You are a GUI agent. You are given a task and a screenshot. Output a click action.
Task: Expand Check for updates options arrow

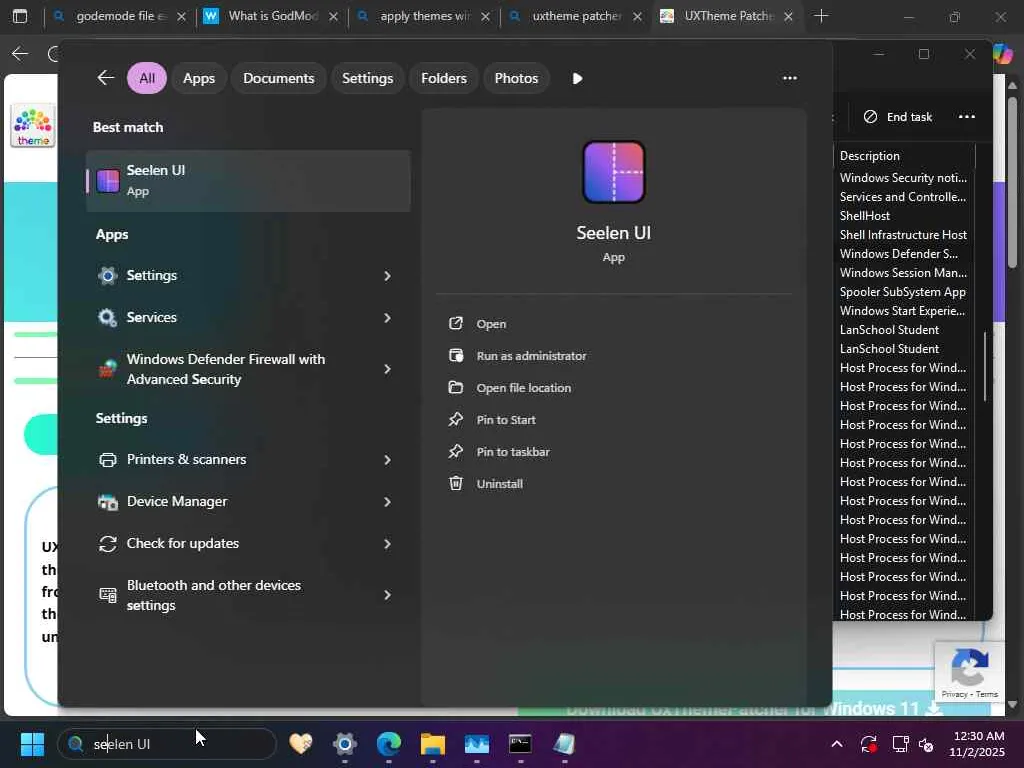[387, 543]
